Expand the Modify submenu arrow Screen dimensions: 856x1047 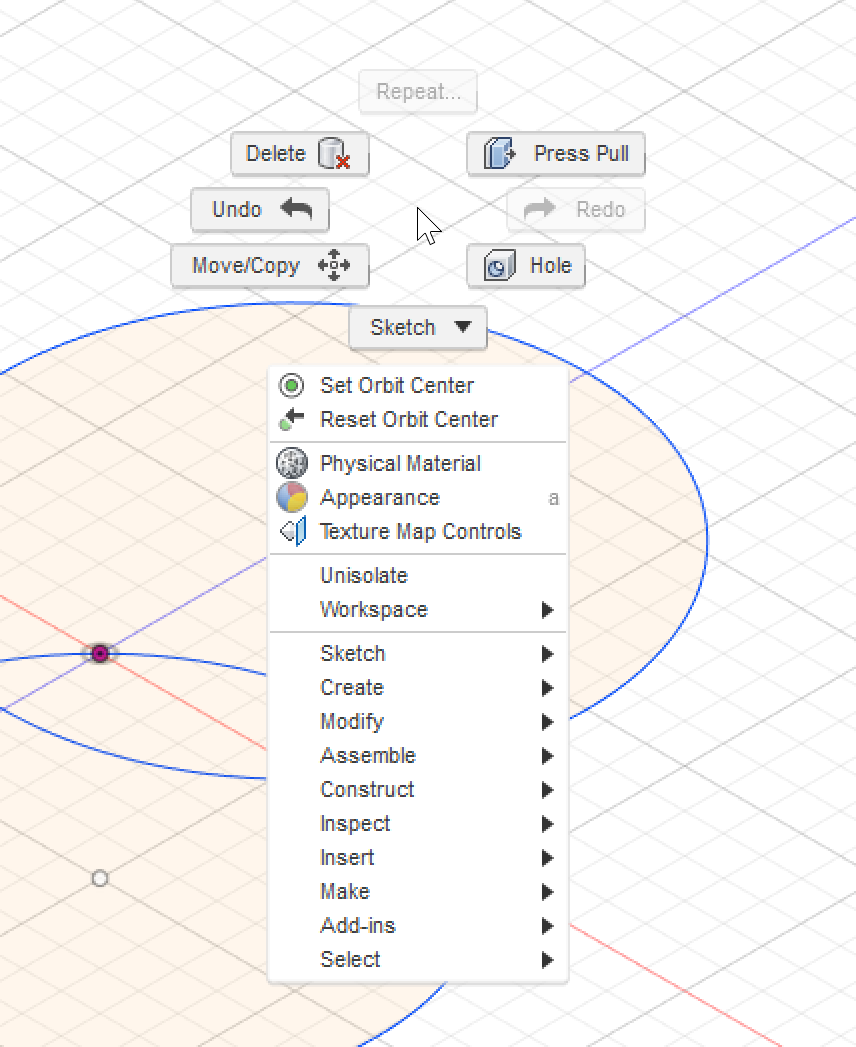pyautogui.click(x=548, y=722)
